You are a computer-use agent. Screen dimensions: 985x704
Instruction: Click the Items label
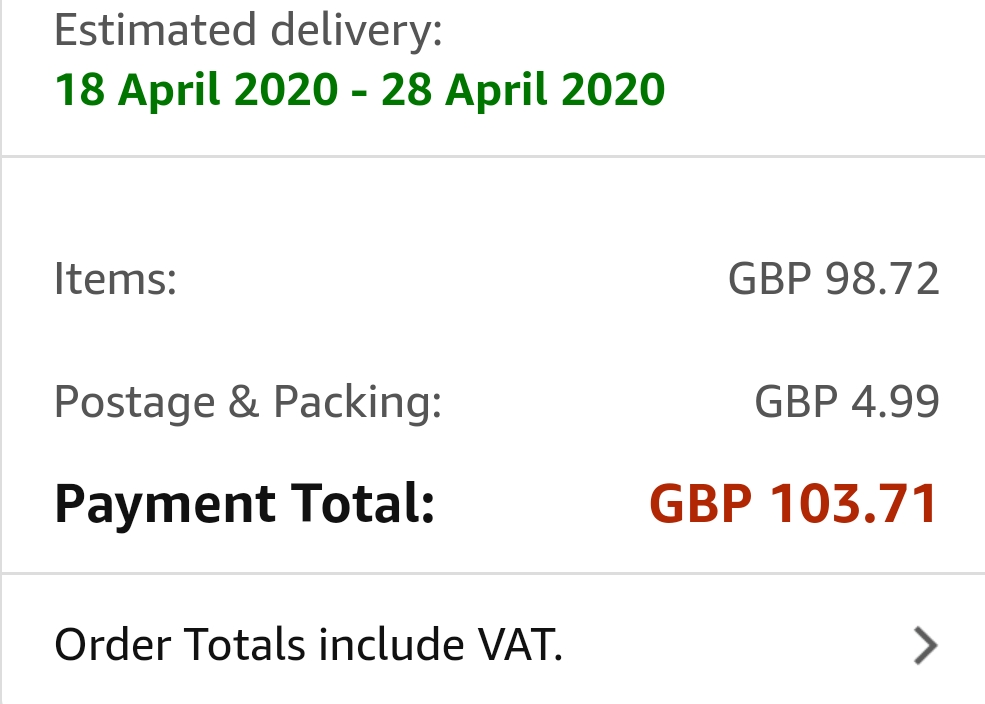pyautogui.click(x=115, y=278)
